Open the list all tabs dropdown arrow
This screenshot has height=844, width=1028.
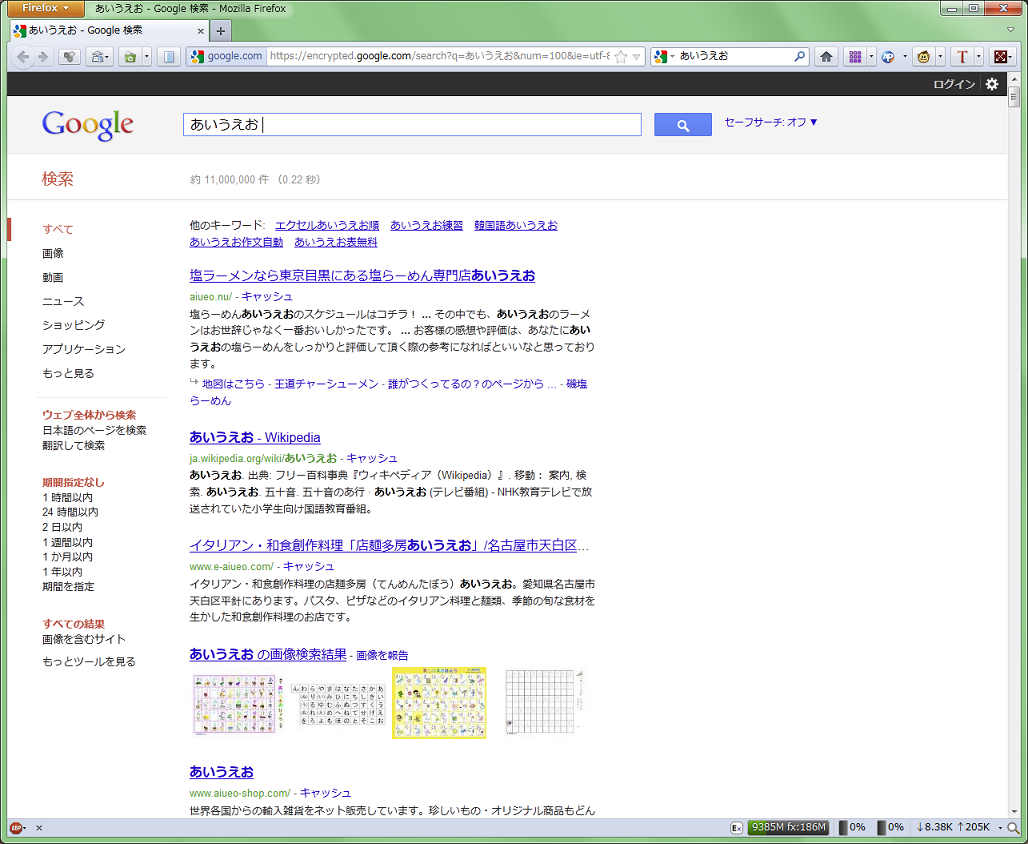tap(1010, 30)
